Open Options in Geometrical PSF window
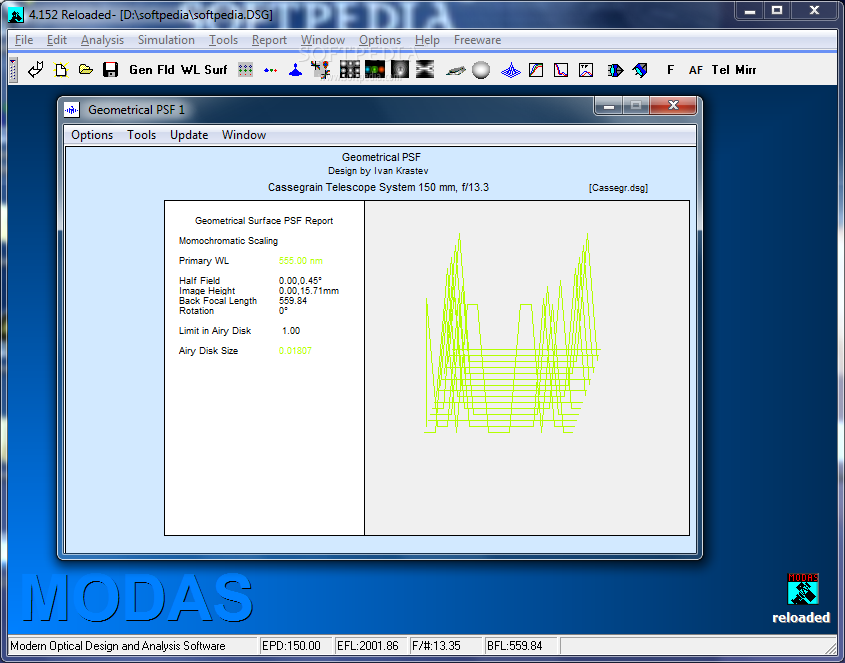This screenshot has width=845, height=663. (x=92, y=135)
